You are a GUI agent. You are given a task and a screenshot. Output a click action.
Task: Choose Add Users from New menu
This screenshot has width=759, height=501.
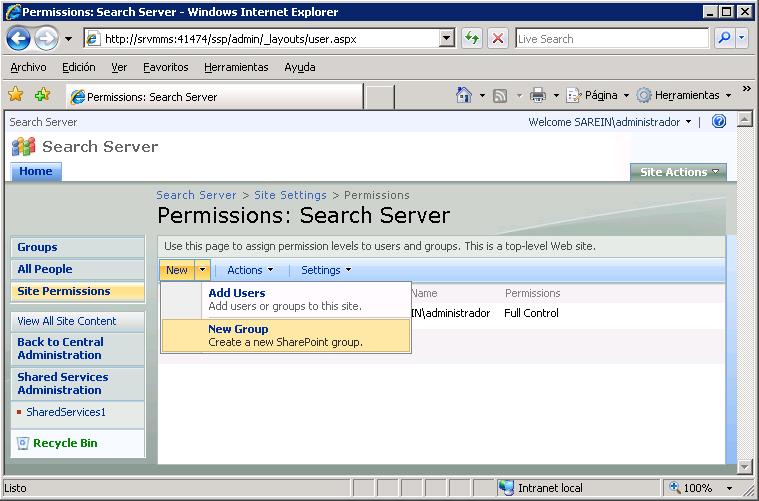[x=286, y=300]
